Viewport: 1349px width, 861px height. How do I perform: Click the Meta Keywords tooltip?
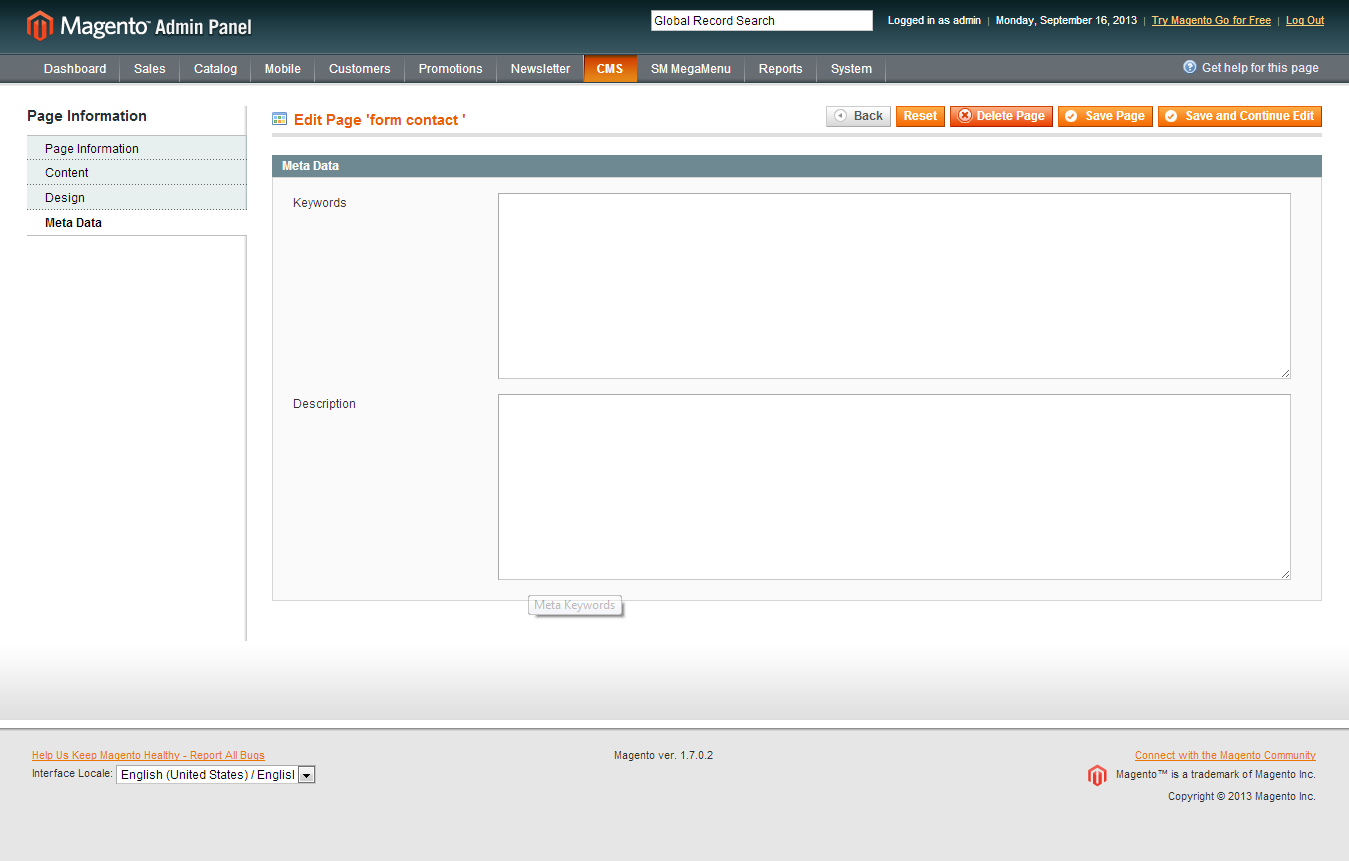575,605
